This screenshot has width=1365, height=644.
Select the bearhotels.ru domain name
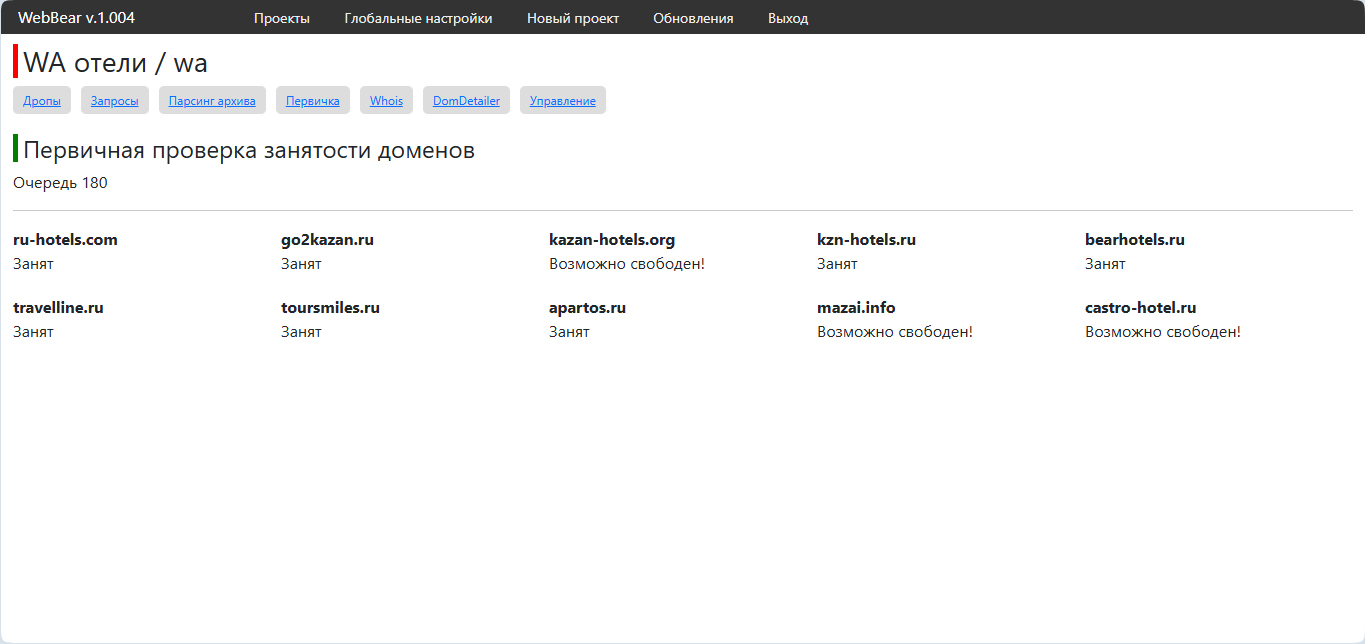[x=1135, y=240]
